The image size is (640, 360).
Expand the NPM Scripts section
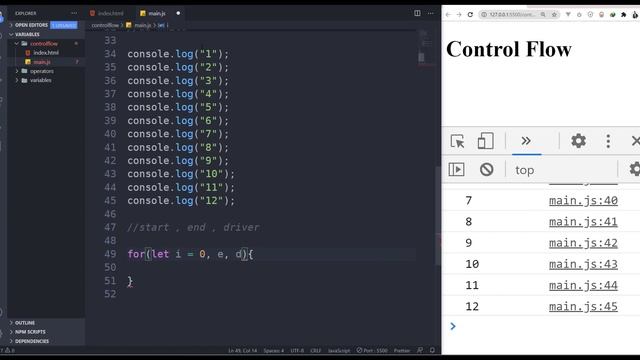pyautogui.click(x=30, y=332)
